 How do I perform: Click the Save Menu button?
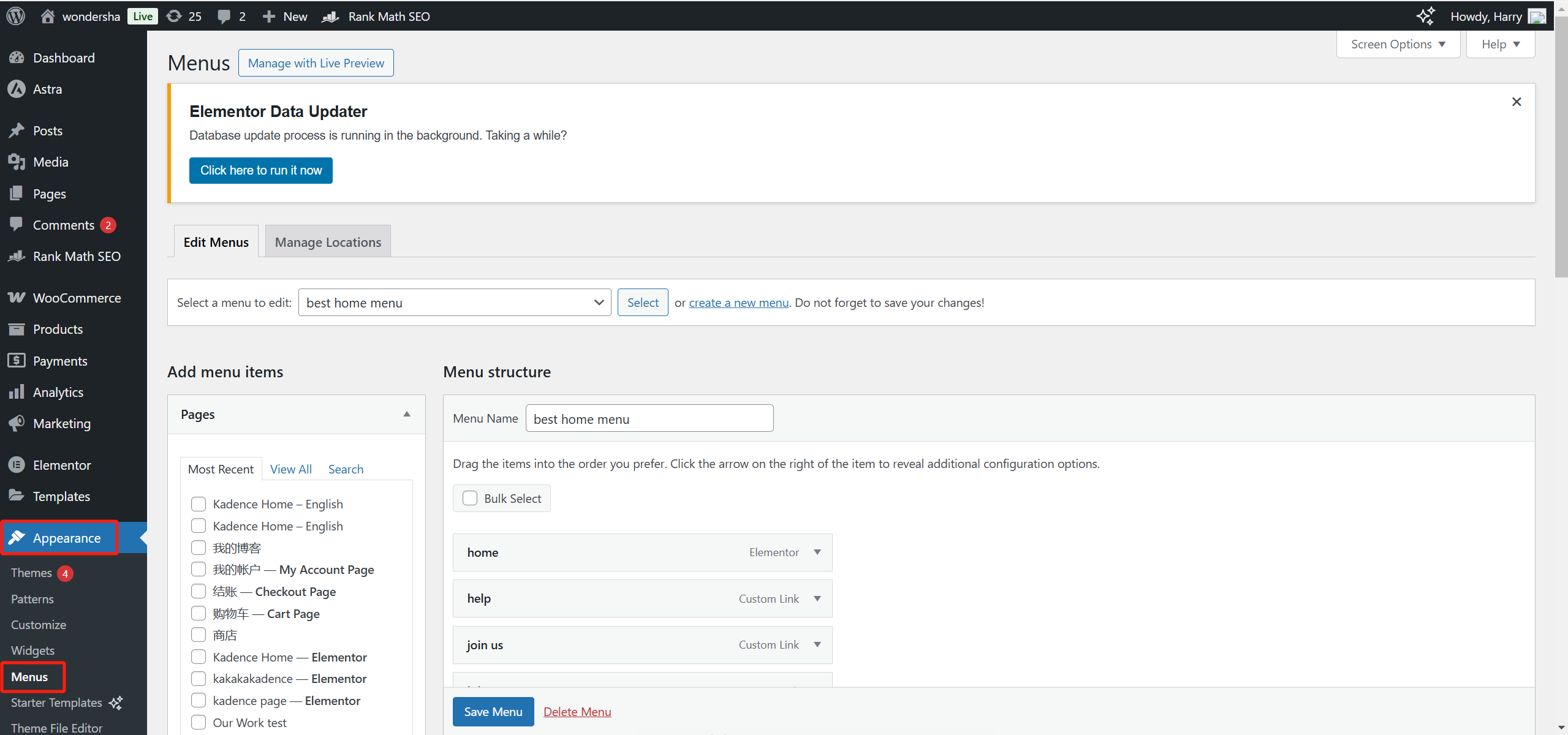[x=493, y=712]
